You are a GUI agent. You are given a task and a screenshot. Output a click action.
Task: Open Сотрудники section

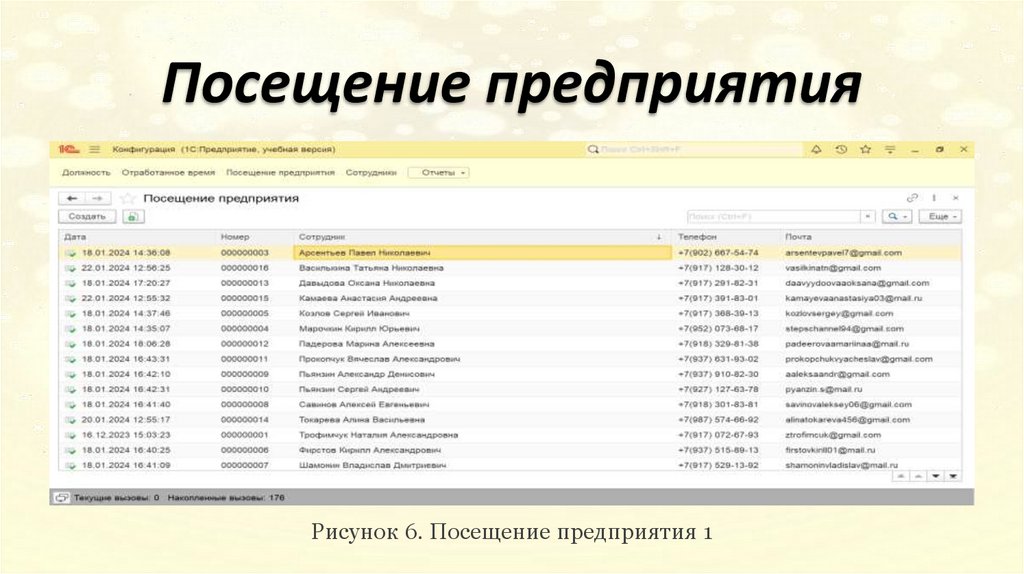coord(371,173)
